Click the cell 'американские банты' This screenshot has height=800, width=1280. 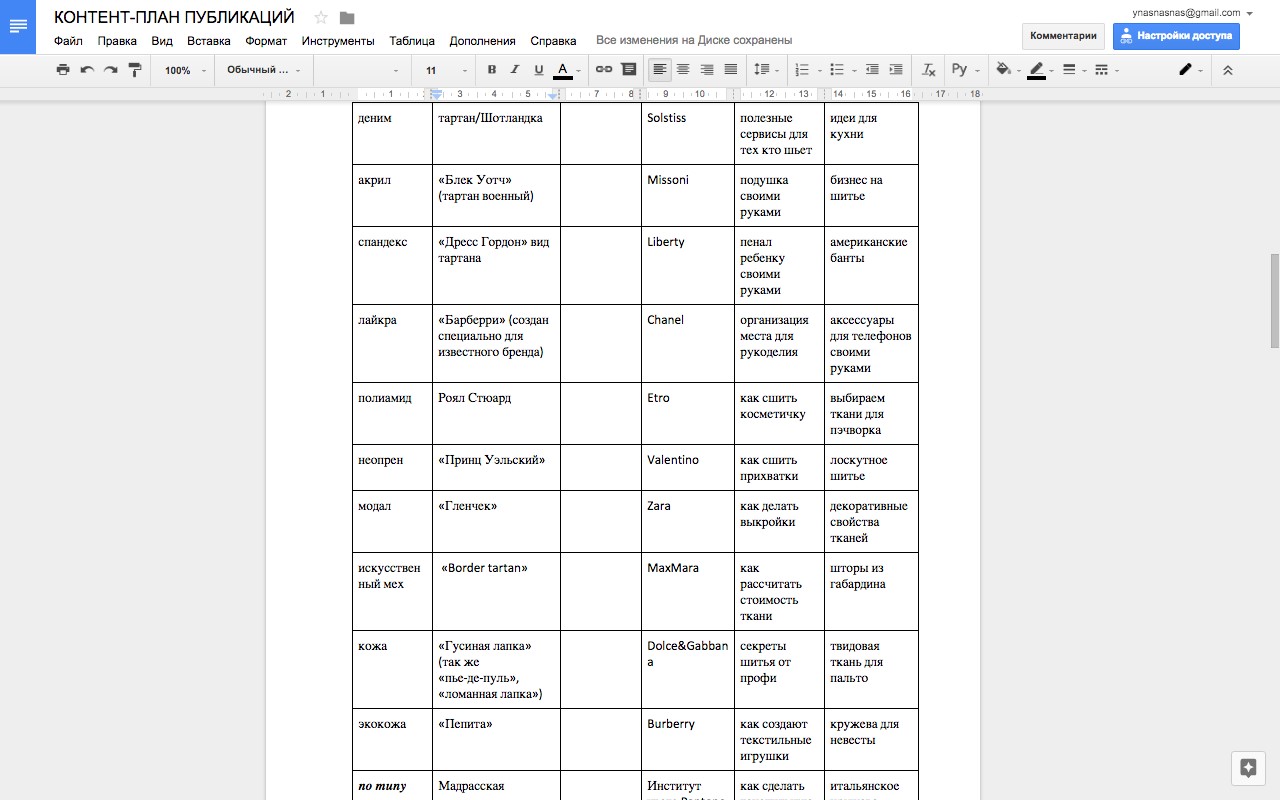tap(871, 266)
